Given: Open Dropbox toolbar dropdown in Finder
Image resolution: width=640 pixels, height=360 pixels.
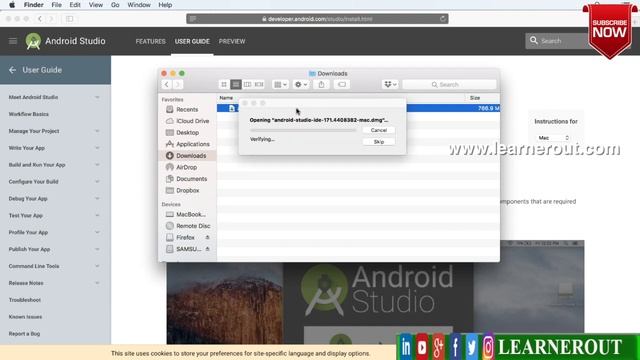Looking at the screenshot, I should tap(390, 84).
